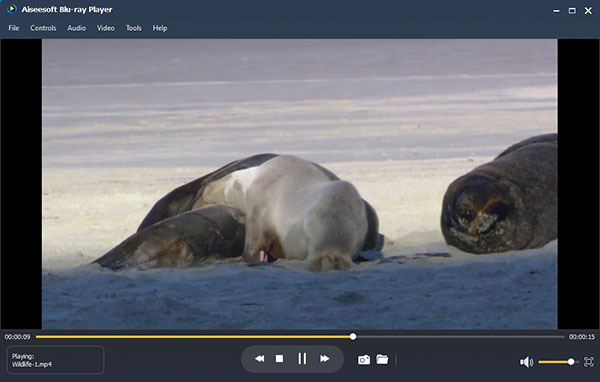
Task: Click the video display area
Action: click(x=300, y=184)
